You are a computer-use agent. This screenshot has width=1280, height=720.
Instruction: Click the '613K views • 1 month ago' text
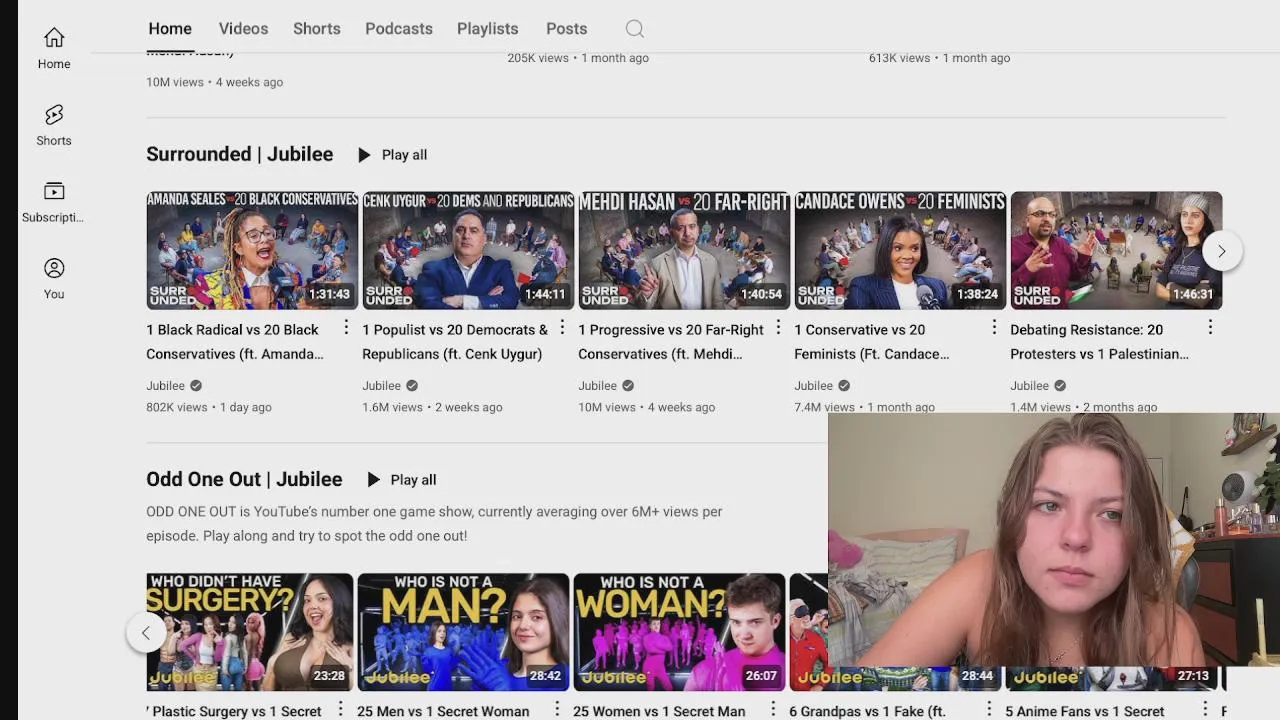point(939,58)
